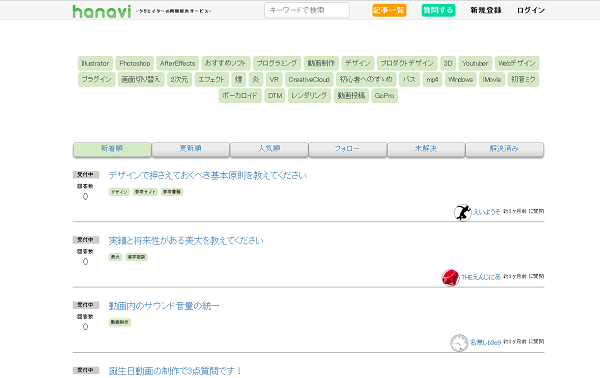Select the 3D tag
This screenshot has height=378, width=600.
point(448,63)
